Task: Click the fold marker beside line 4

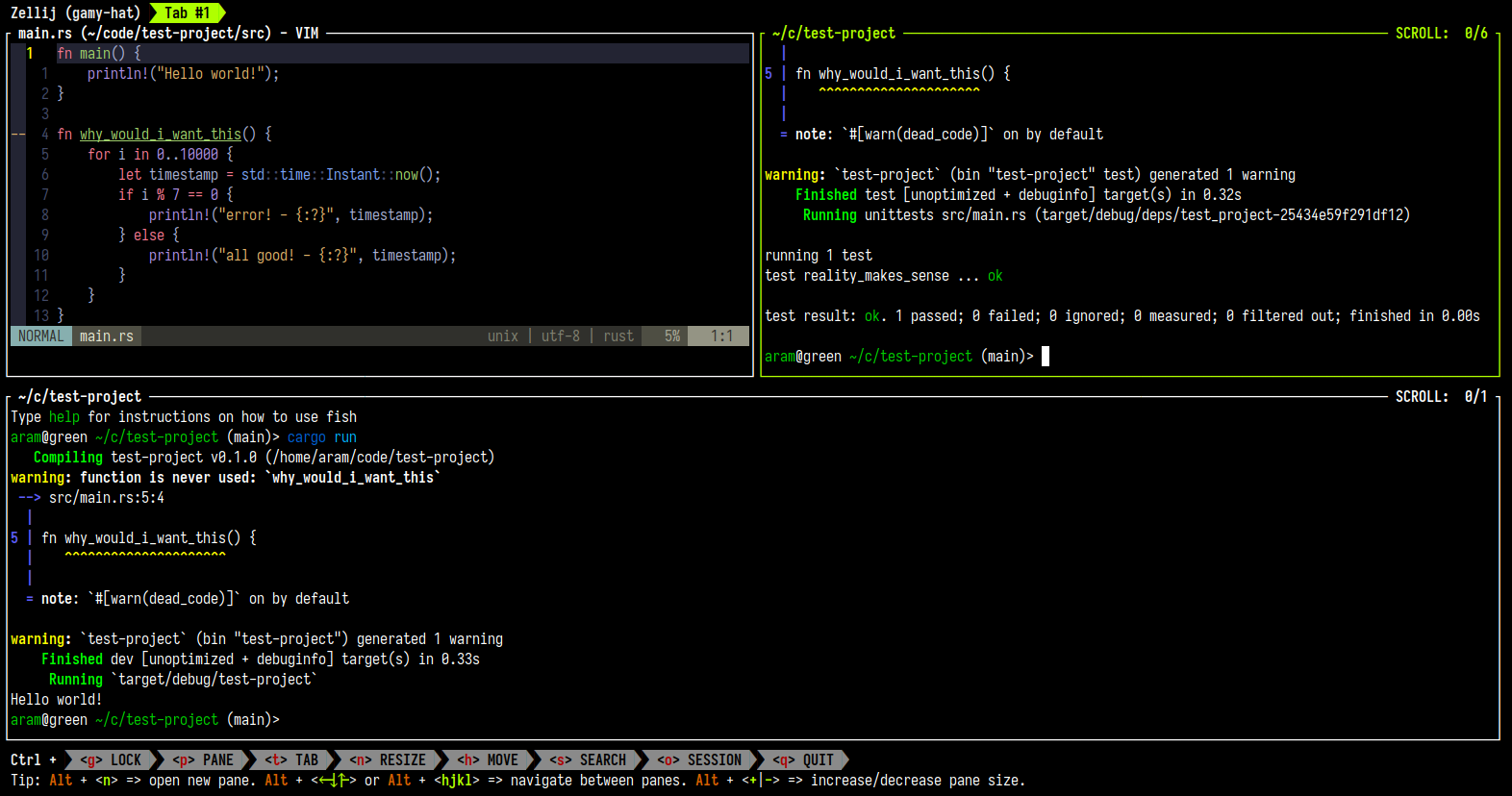Action: click(17, 134)
